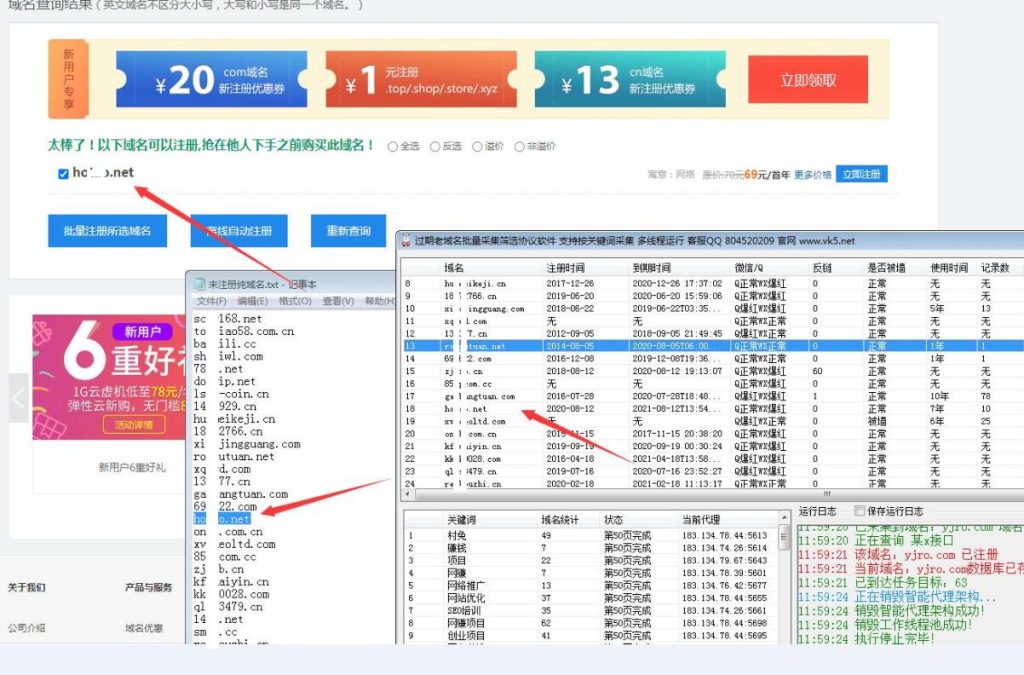Click the 重新查询 button
The width and height of the screenshot is (1024, 675).
pos(348,231)
